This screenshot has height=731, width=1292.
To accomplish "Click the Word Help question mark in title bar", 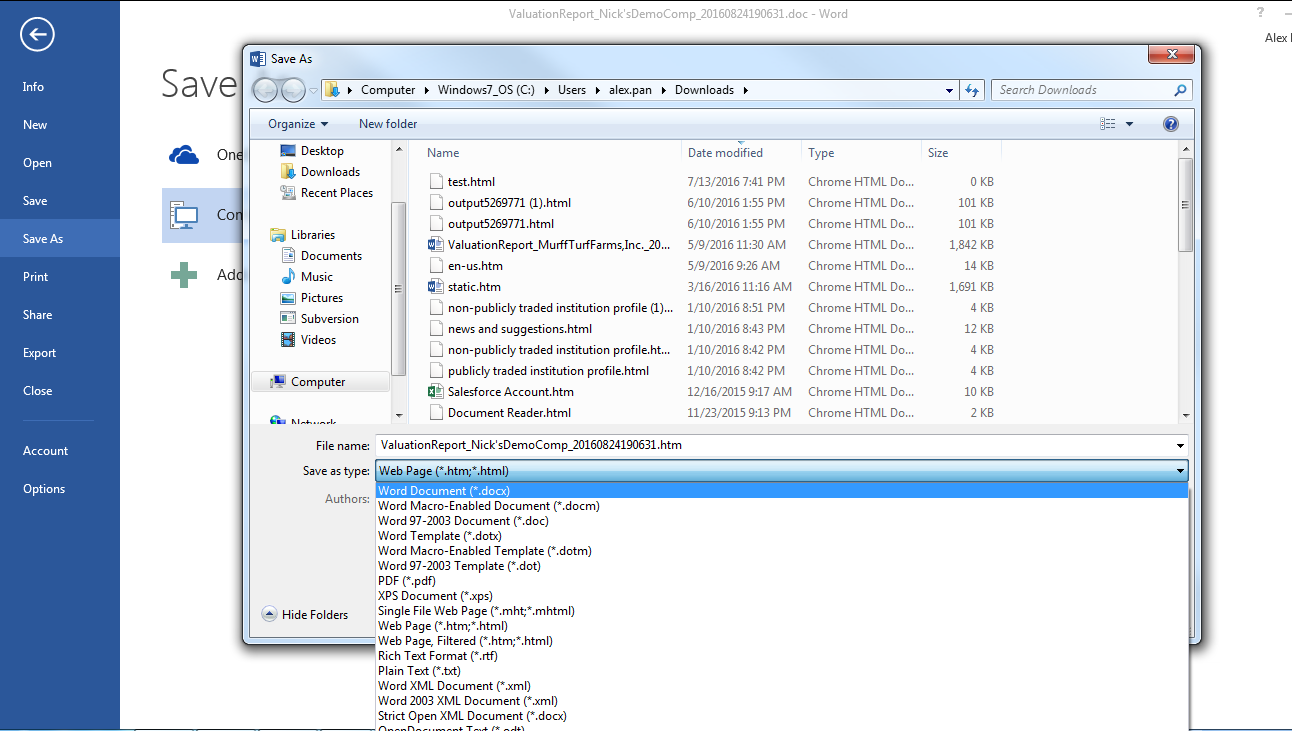I will [x=1260, y=12].
